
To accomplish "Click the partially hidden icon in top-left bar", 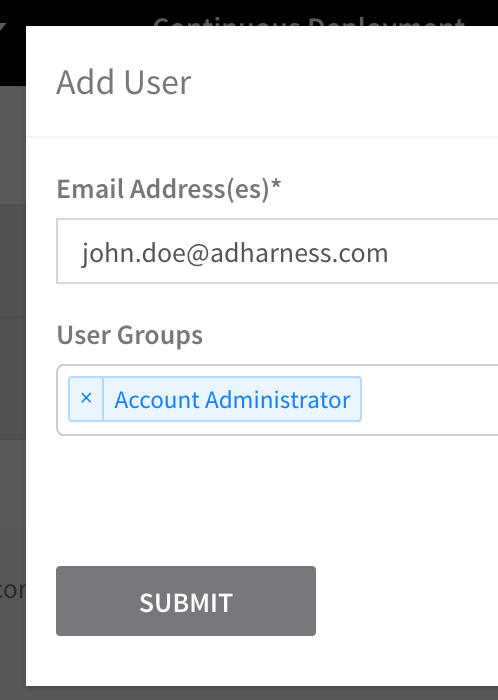I will pos(3,27).
